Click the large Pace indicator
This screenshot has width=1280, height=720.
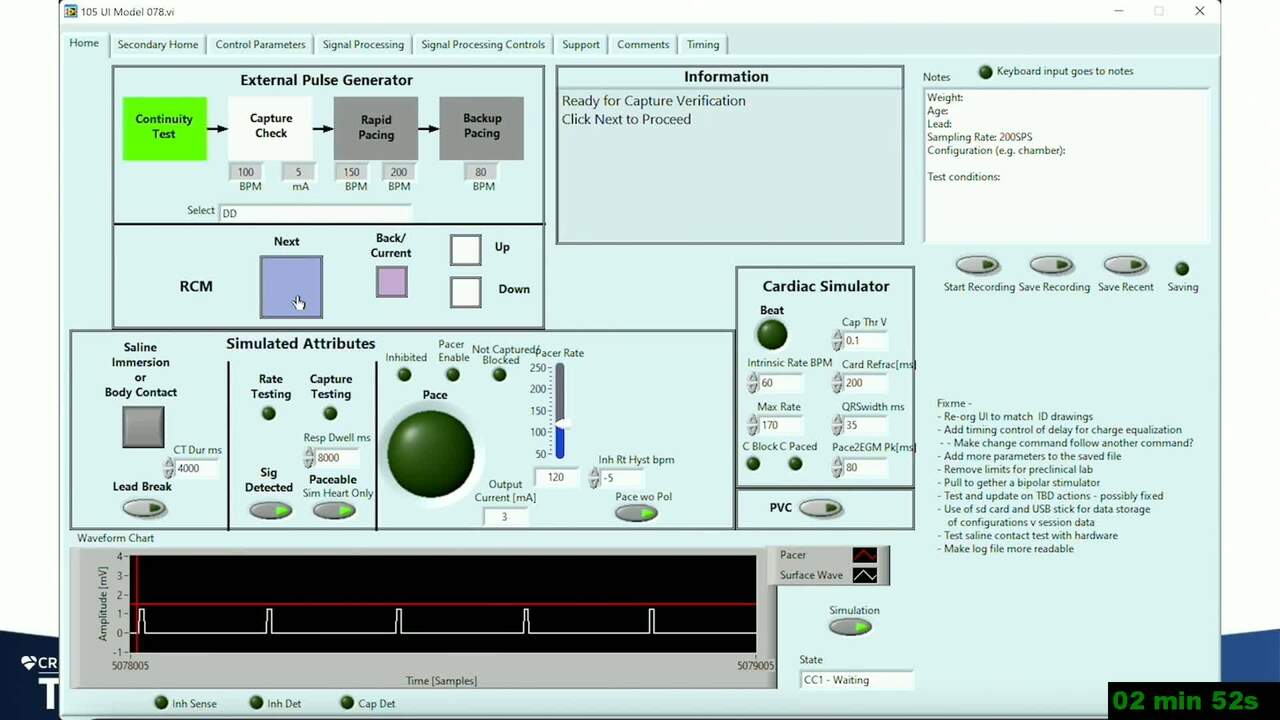pyautogui.click(x=431, y=453)
